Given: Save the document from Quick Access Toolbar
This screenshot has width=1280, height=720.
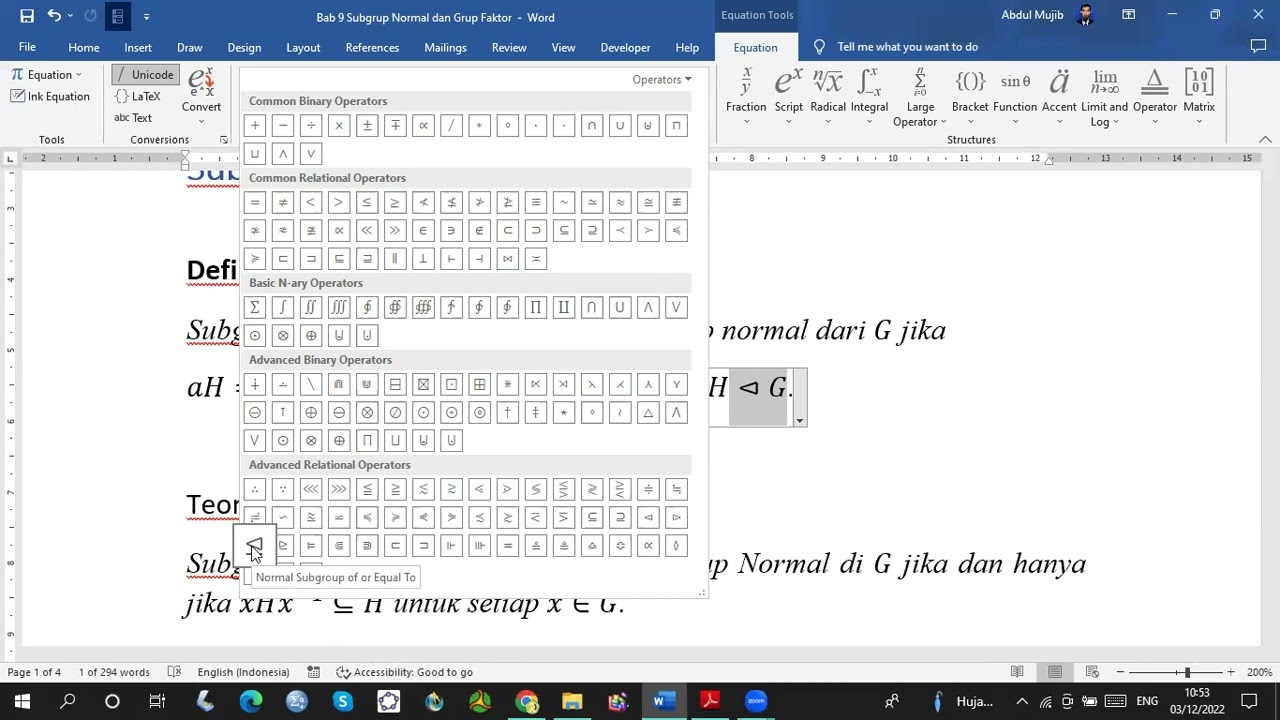Looking at the screenshot, I should click(27, 16).
